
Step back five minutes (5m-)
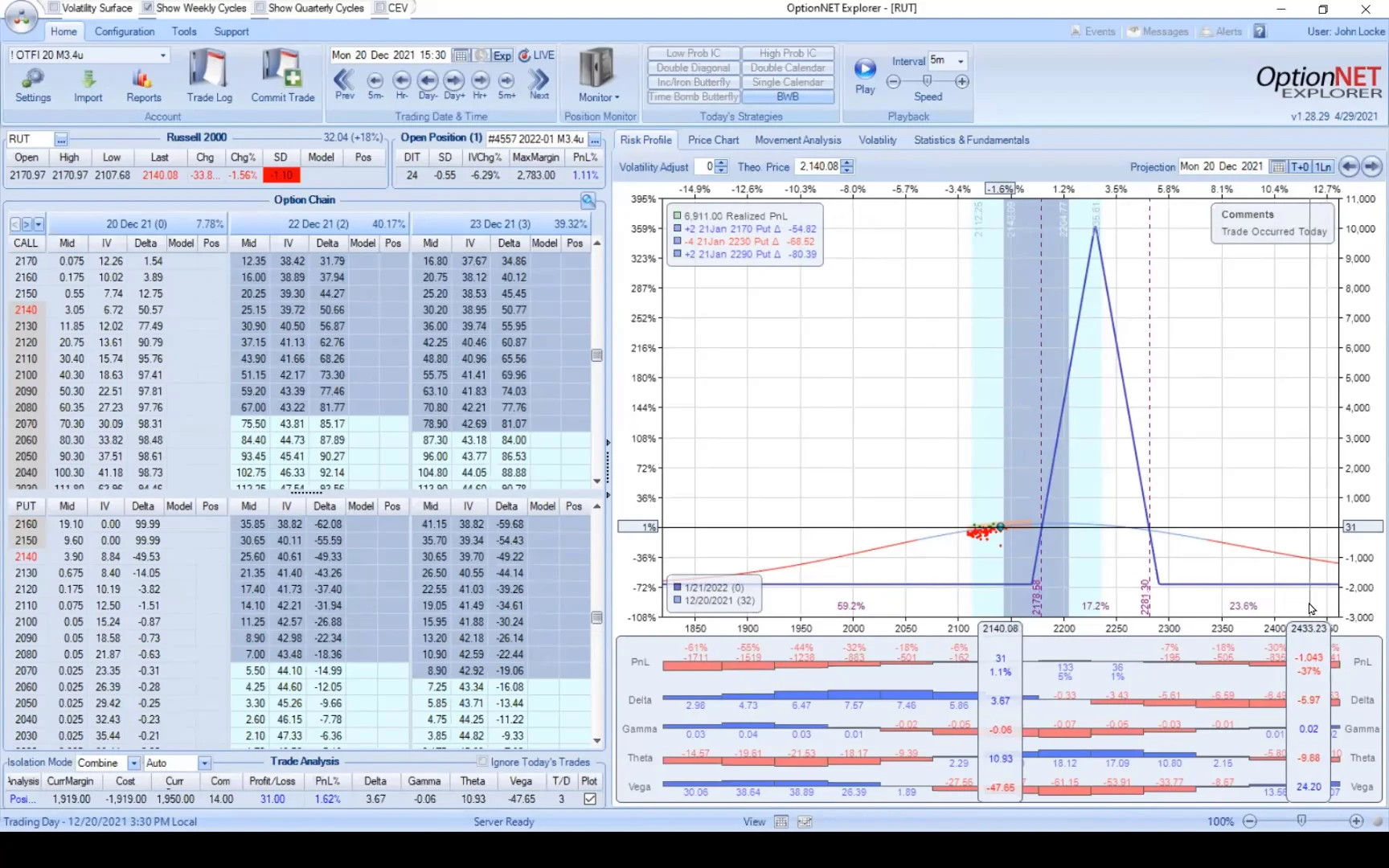pyautogui.click(x=375, y=80)
